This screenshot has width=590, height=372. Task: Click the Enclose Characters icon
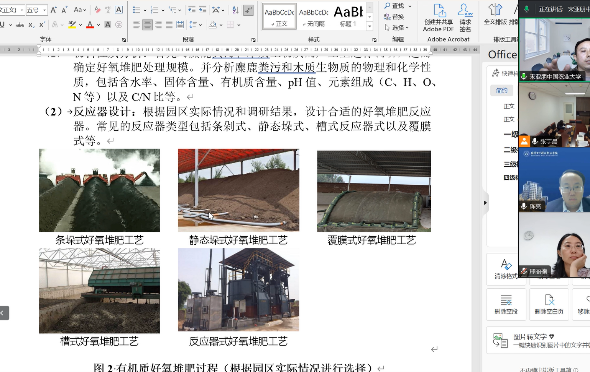119,25
